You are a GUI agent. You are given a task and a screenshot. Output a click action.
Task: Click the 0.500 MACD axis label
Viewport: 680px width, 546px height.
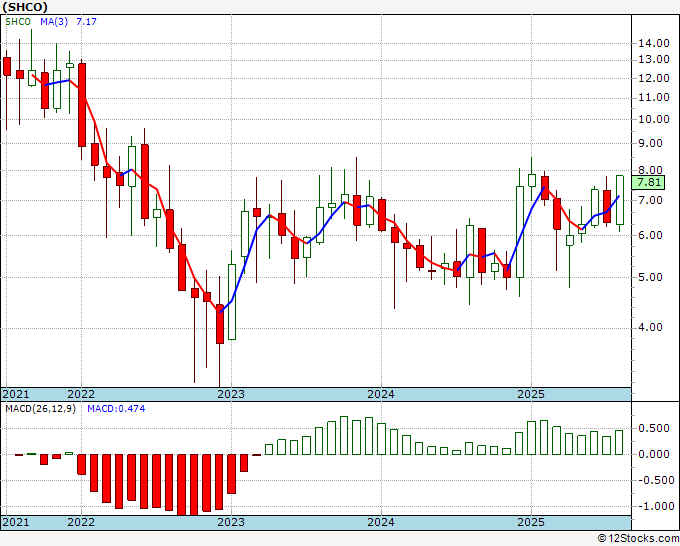point(654,428)
